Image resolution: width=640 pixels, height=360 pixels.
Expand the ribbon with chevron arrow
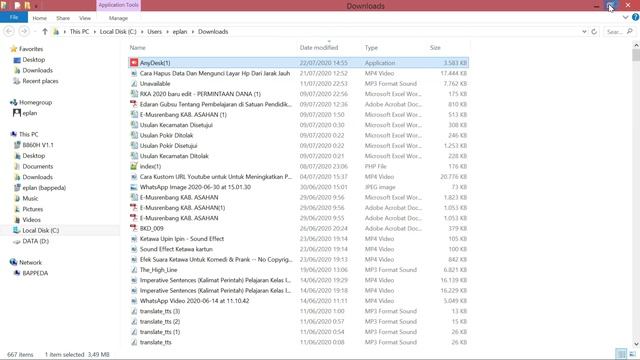[625, 17]
